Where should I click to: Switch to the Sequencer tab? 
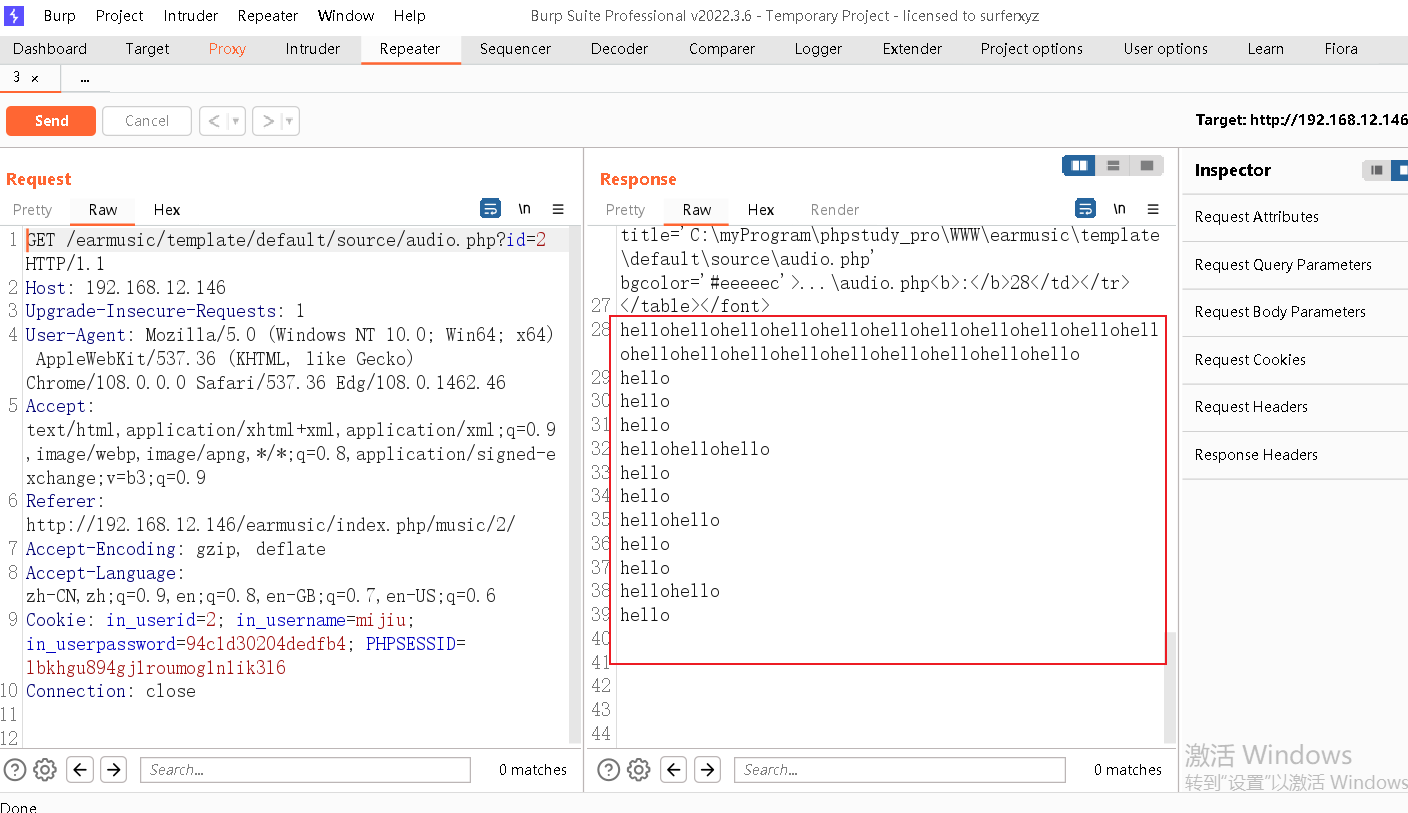(516, 49)
